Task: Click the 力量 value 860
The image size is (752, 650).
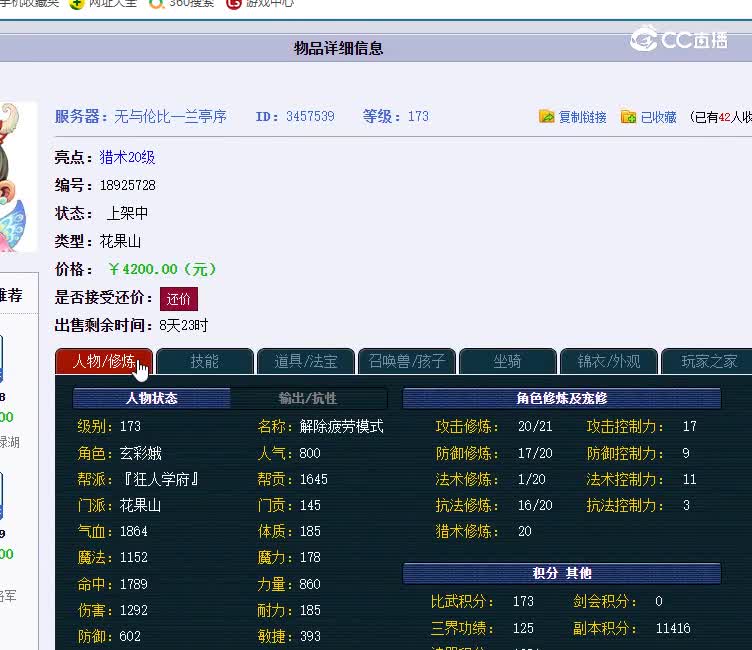Action: click(310, 584)
